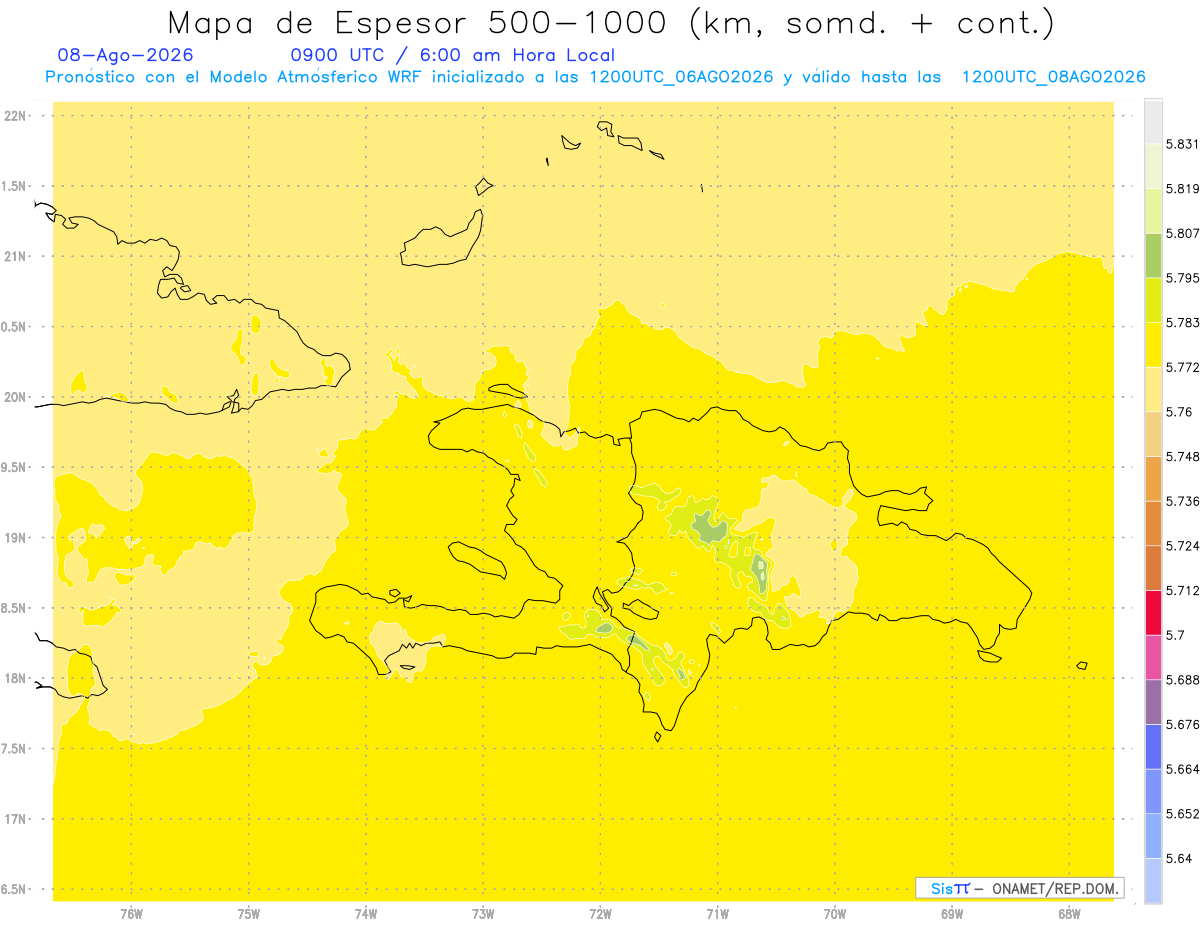Click the legend value '5.748'
This screenshot has width=1200, height=927.
tap(1183, 457)
